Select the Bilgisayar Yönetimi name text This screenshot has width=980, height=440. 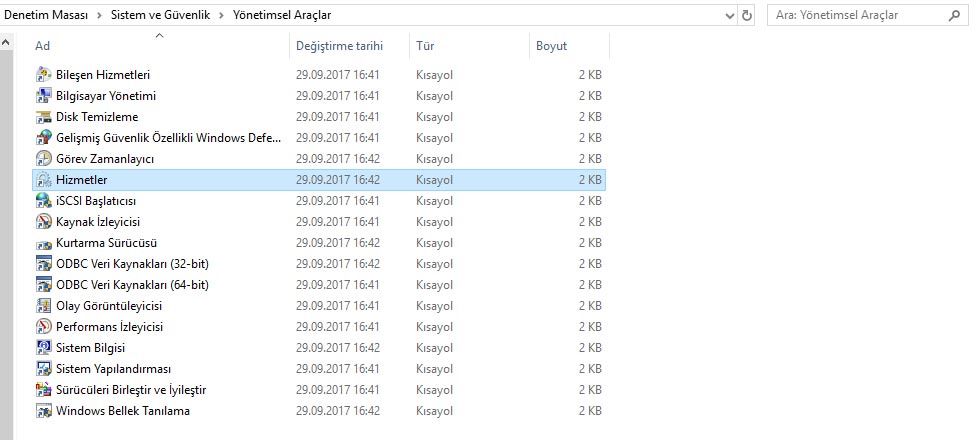pyautogui.click(x=106, y=96)
